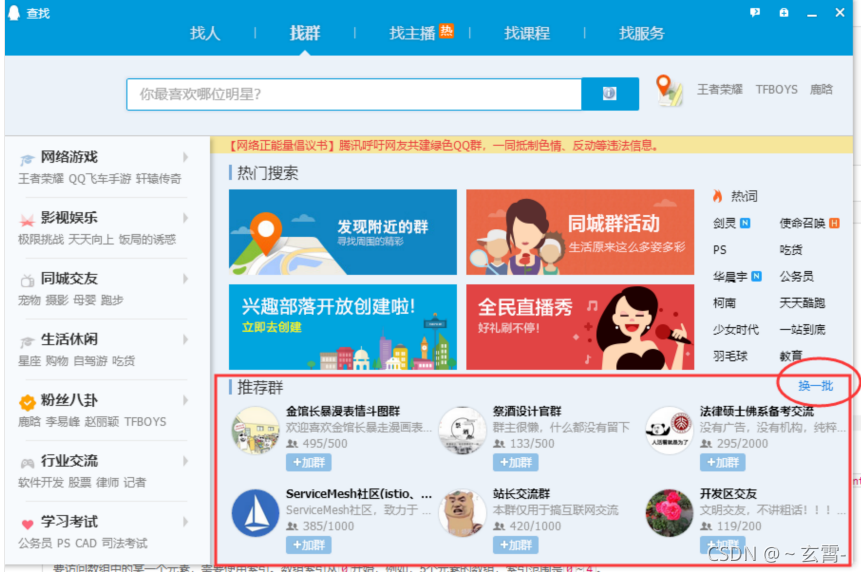Image resolution: width=861 pixels, height=572 pixels.
Task: Select hot word 剑灵
Action: [724, 223]
